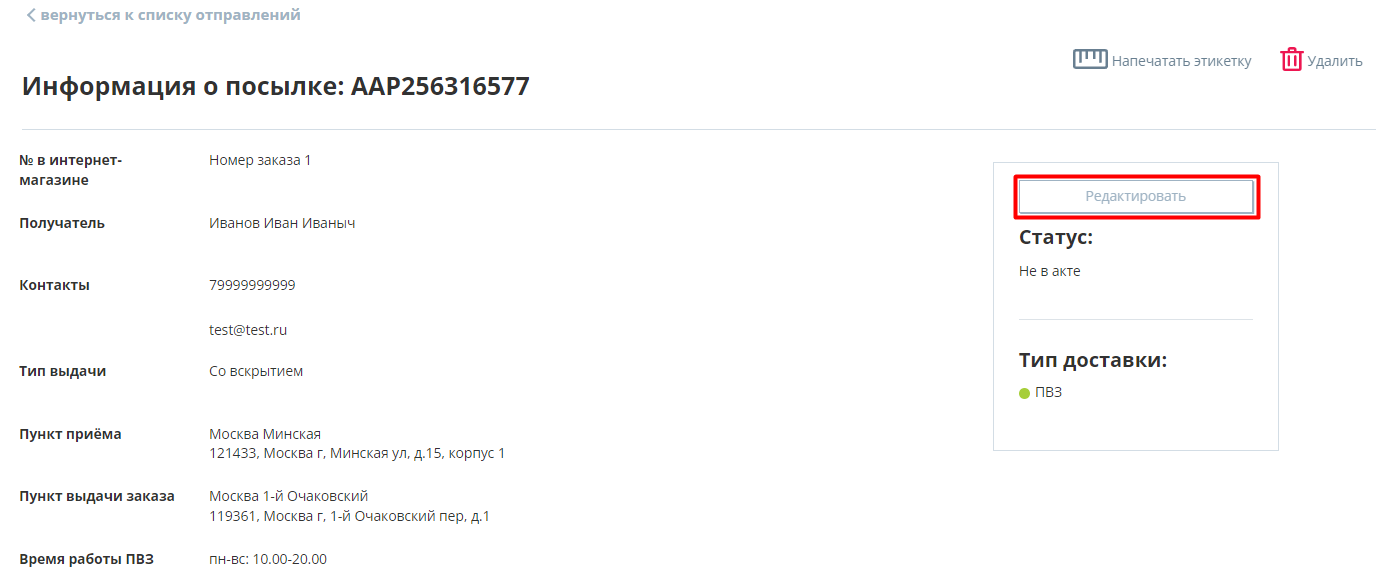Viewport: 1386px width, 585px height.
Task: Click the email test@test.ru
Action: pyautogui.click(x=248, y=330)
